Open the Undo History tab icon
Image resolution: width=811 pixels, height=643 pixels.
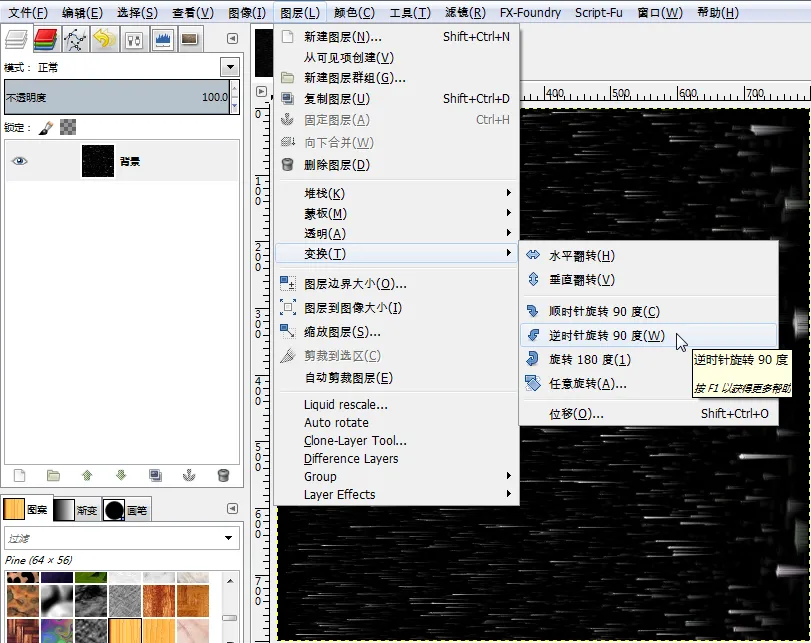pos(104,39)
